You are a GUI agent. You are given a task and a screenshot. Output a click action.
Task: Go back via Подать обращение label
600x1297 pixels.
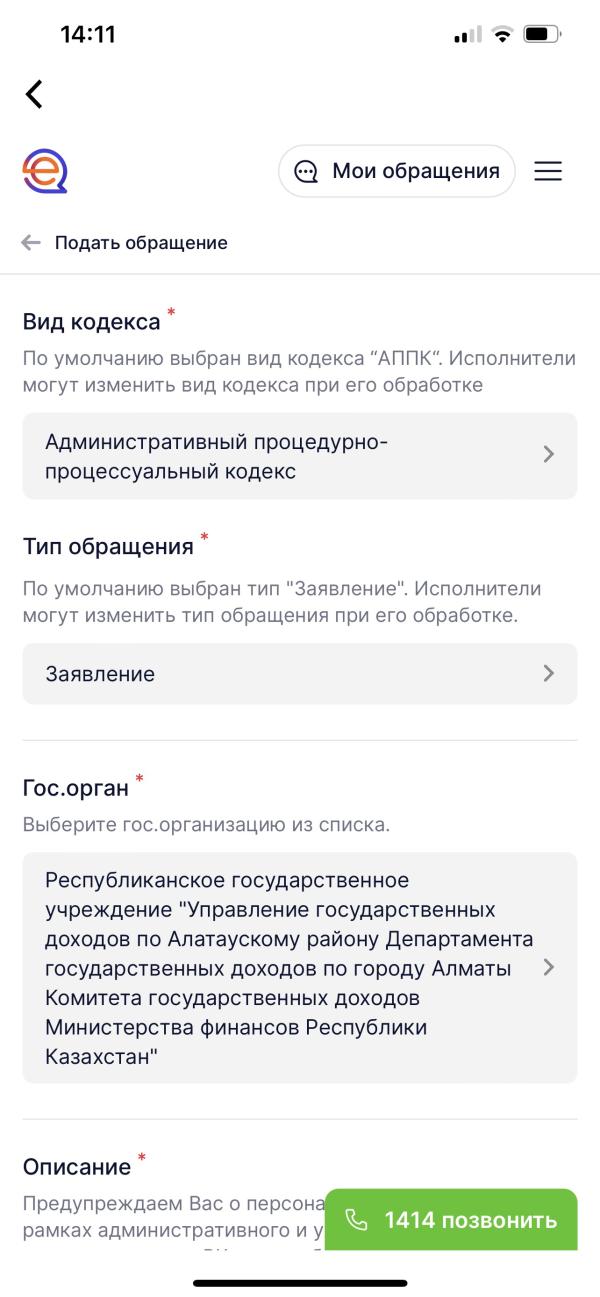pos(141,243)
